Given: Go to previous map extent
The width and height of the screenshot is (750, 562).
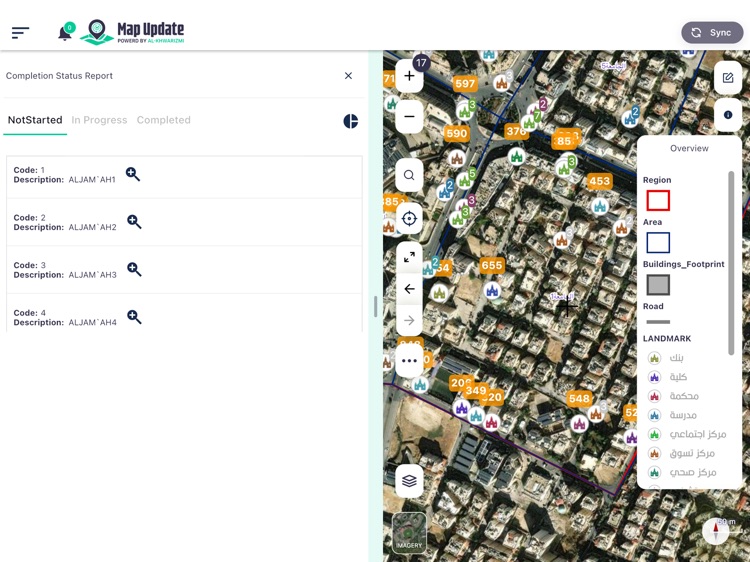Looking at the screenshot, I should pyautogui.click(x=409, y=289).
